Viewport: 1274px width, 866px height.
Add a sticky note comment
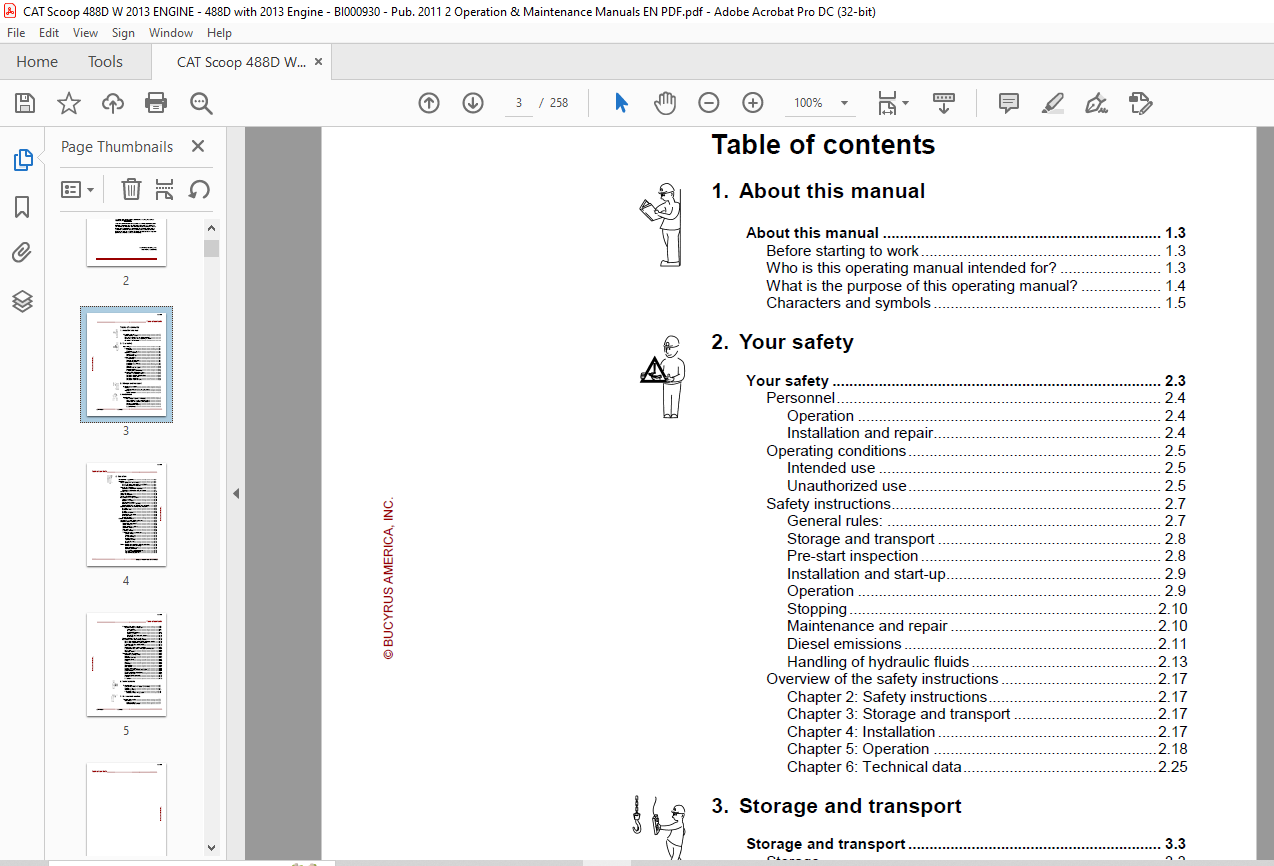point(1009,102)
